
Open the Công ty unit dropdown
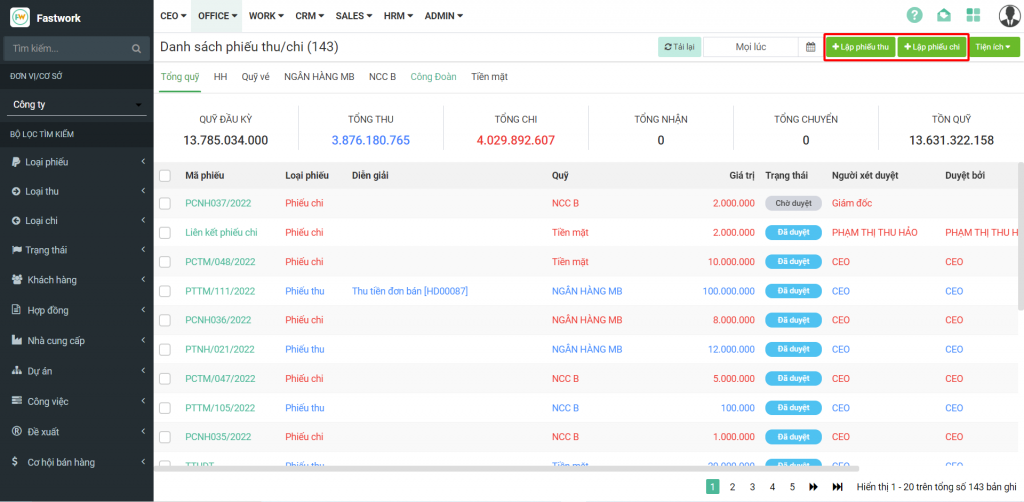click(77, 104)
